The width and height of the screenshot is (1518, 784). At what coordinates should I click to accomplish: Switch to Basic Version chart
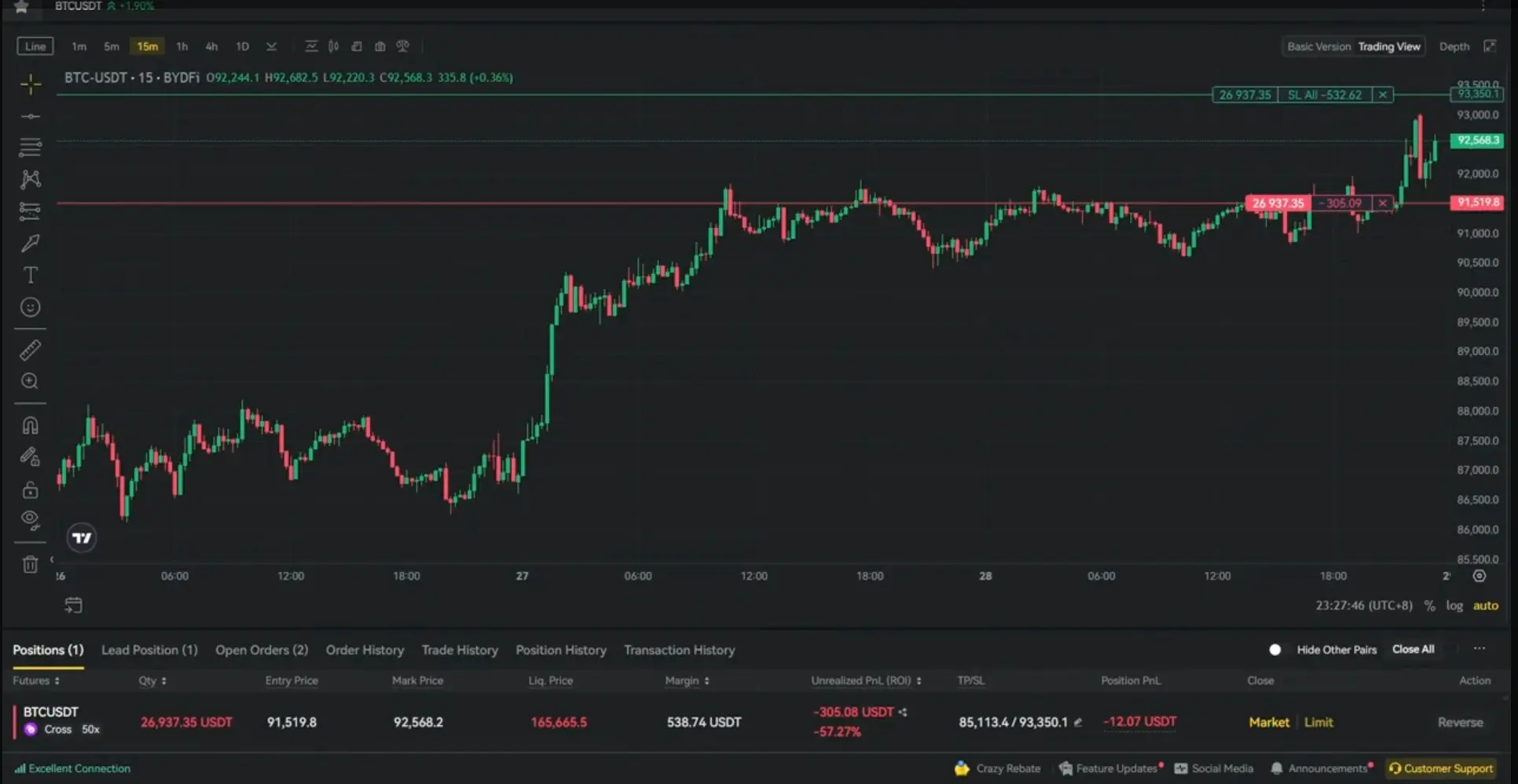[x=1318, y=46]
